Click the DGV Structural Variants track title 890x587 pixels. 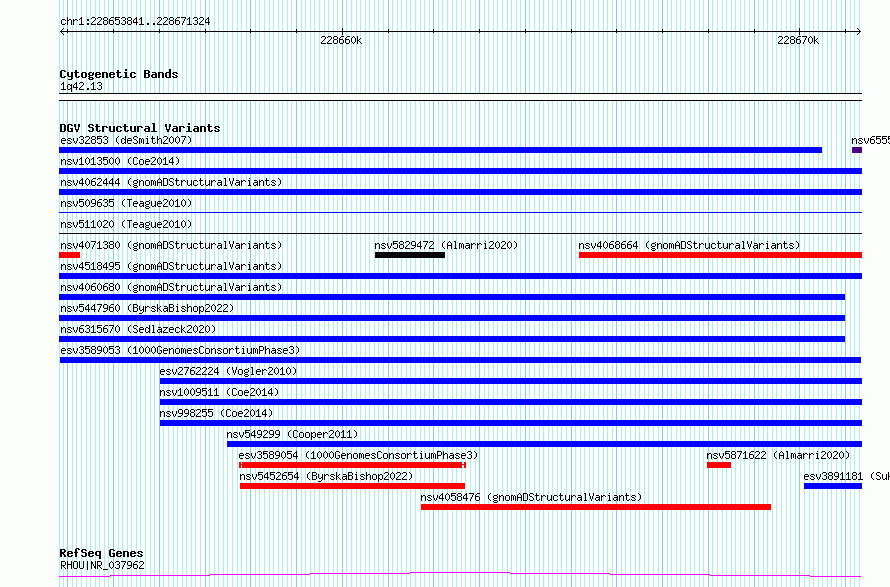[x=140, y=128]
